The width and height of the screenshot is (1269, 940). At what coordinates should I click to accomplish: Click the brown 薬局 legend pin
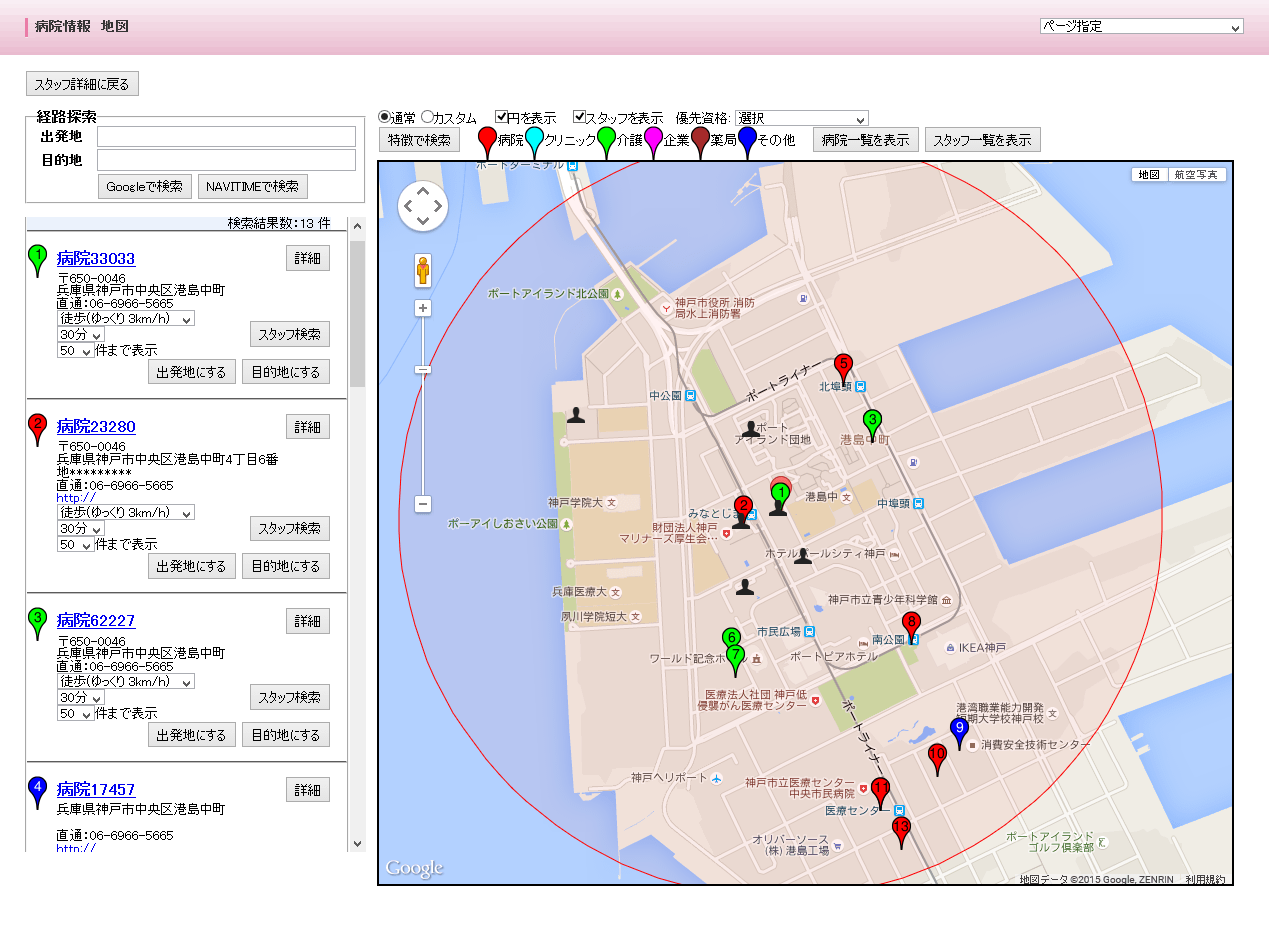[x=700, y=142]
